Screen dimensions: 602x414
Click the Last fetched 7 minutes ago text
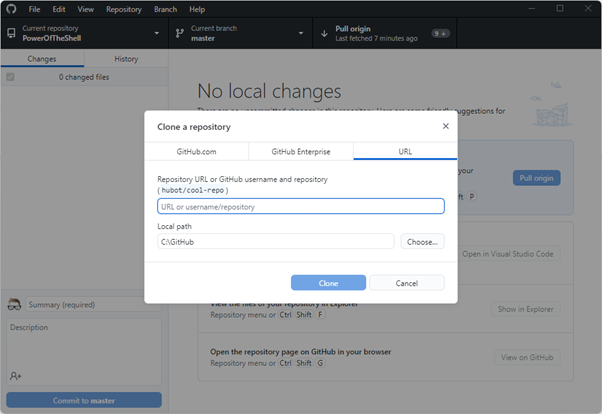(376, 38)
